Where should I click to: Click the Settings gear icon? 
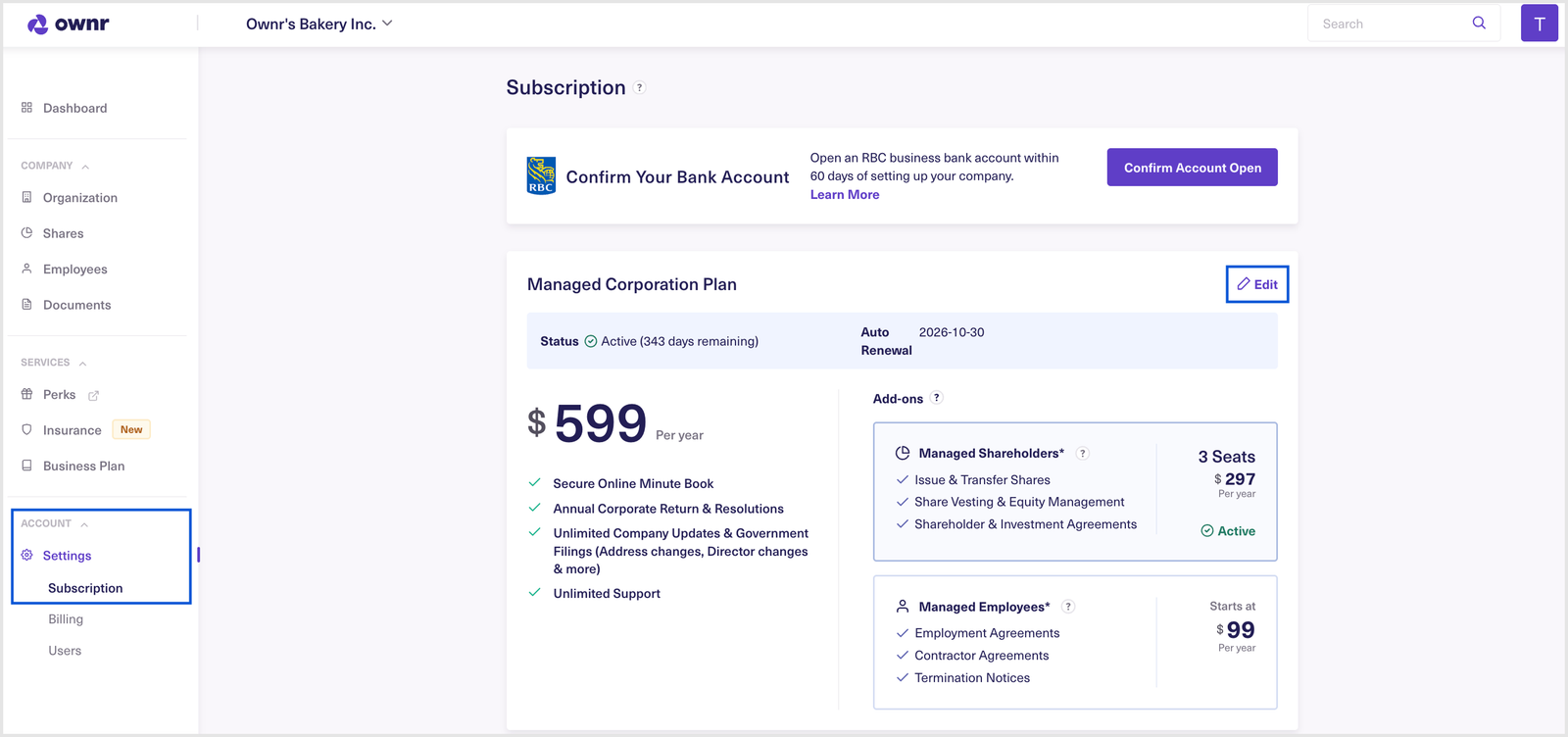click(x=26, y=555)
